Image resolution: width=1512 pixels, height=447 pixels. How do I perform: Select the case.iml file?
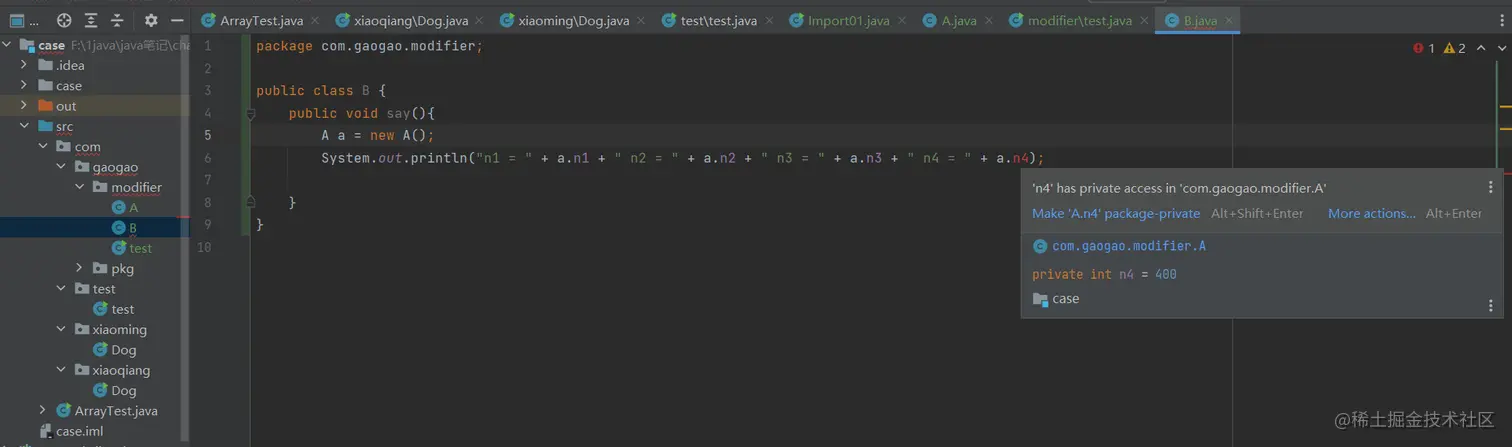coord(79,431)
